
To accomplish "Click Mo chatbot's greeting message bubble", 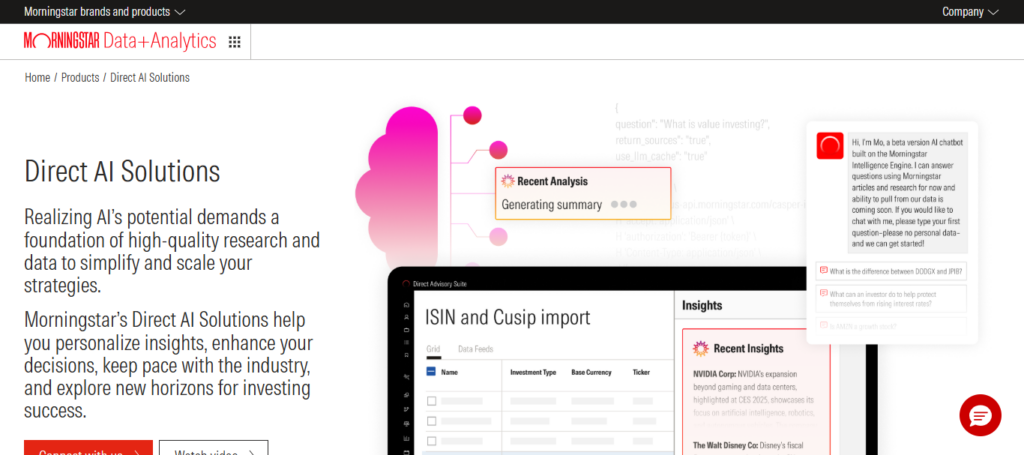I will click(x=908, y=193).
